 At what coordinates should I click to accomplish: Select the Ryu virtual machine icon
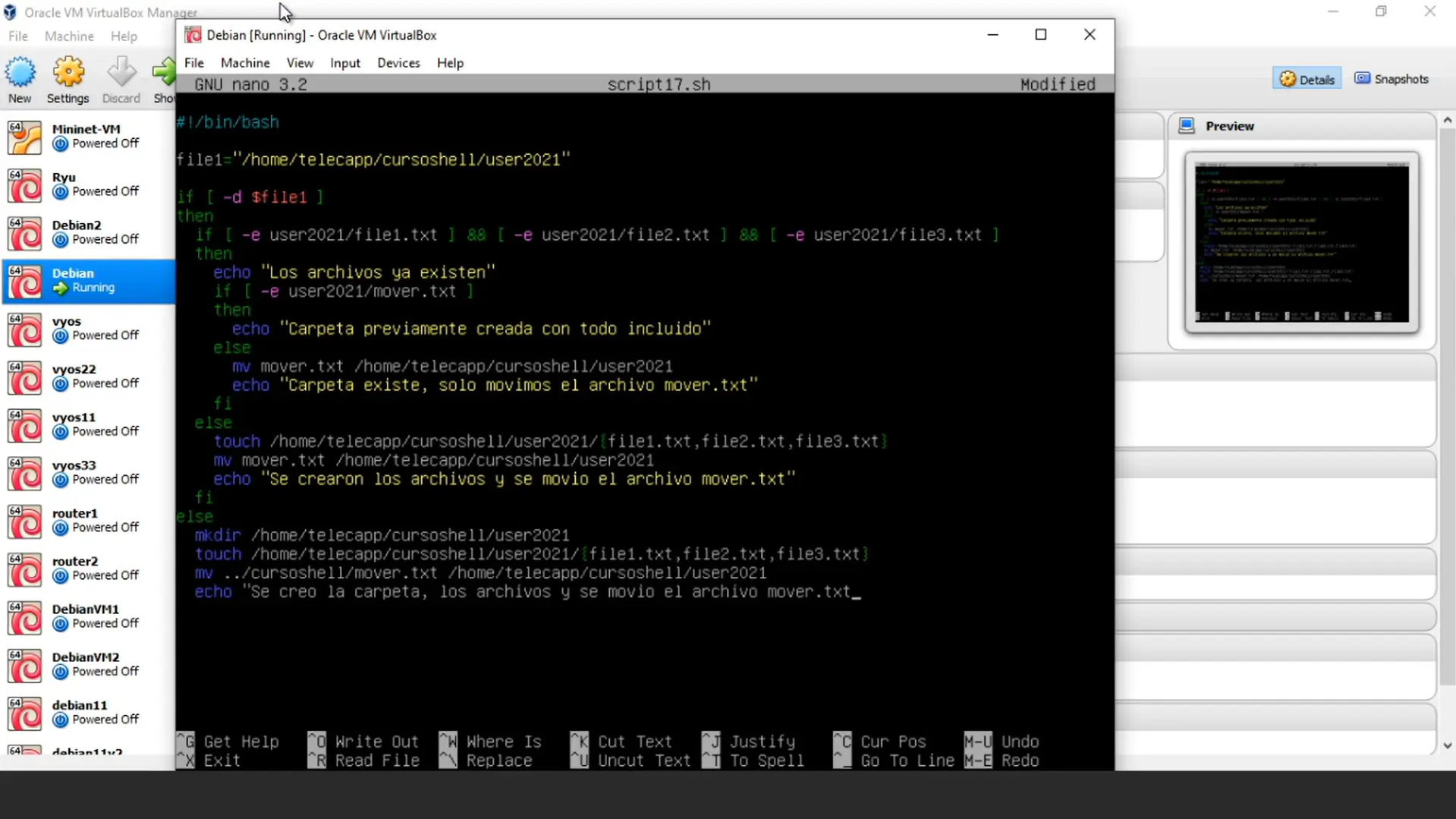coord(24,185)
